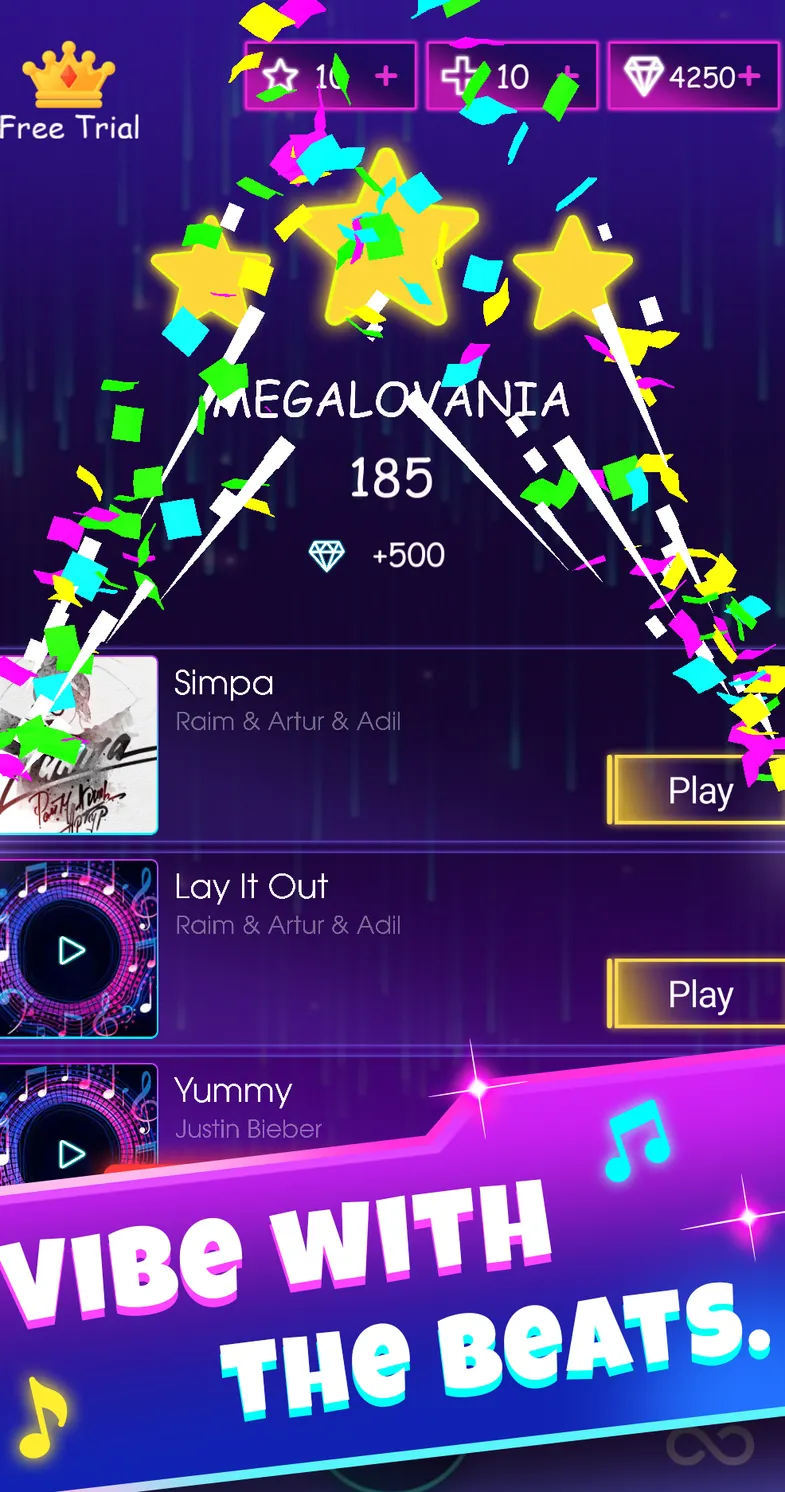The image size is (785, 1492).
Task: Tap the 185 score number
Action: (x=391, y=480)
